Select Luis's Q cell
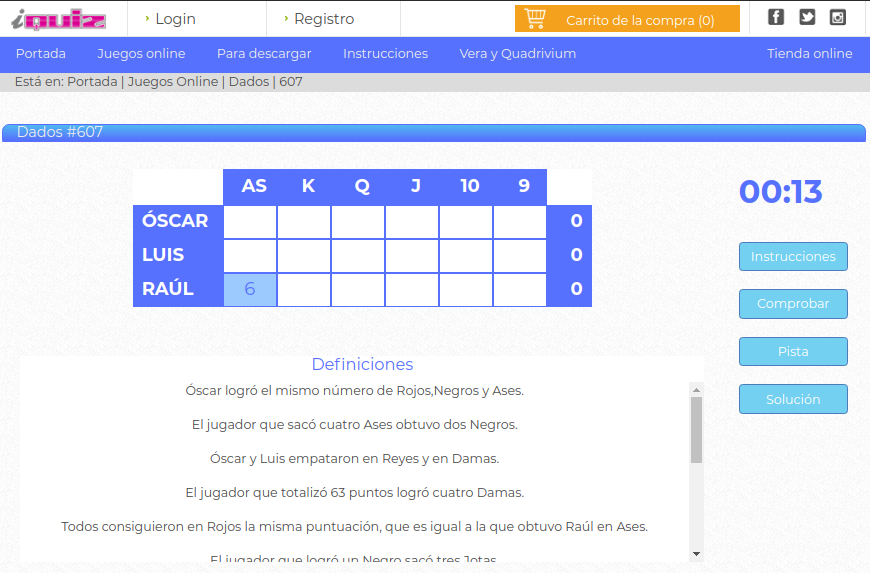This screenshot has height=573, width=870. pyautogui.click(x=358, y=256)
